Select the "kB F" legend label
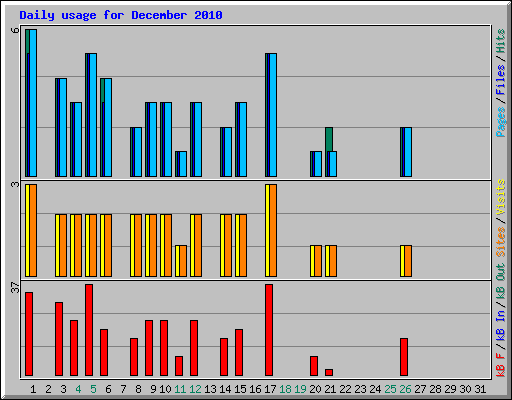Image resolution: width=512 pixels, height=400 pixels. [500, 364]
